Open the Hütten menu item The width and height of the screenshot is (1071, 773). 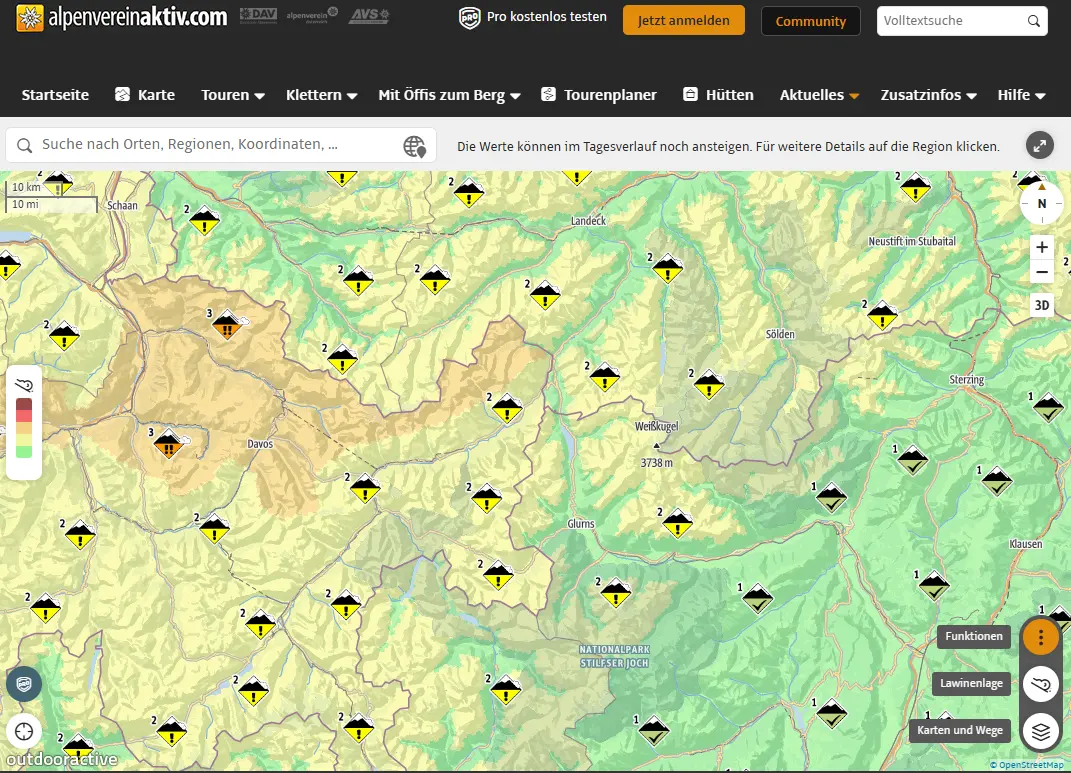point(718,95)
